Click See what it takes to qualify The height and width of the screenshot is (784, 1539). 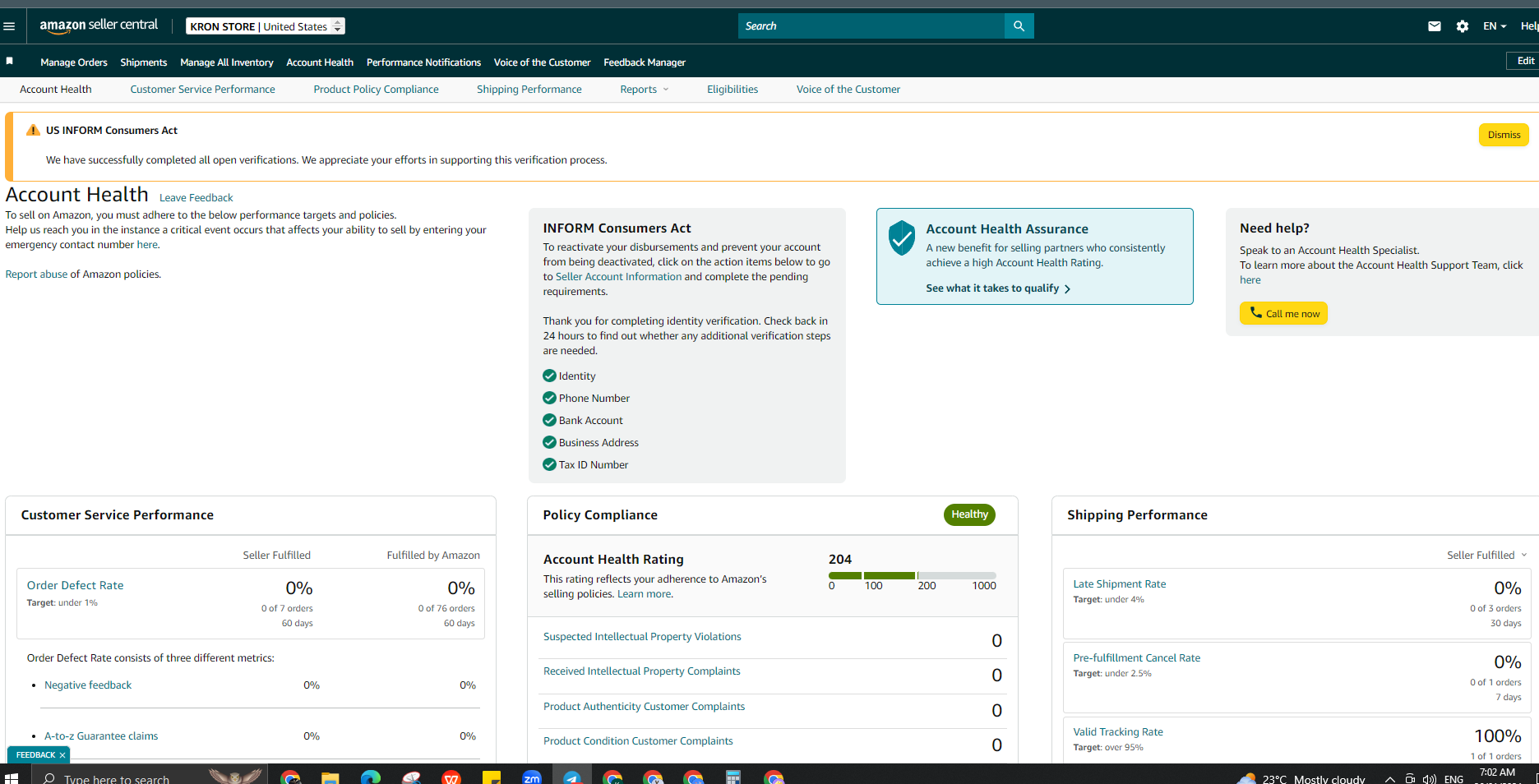[x=998, y=288]
